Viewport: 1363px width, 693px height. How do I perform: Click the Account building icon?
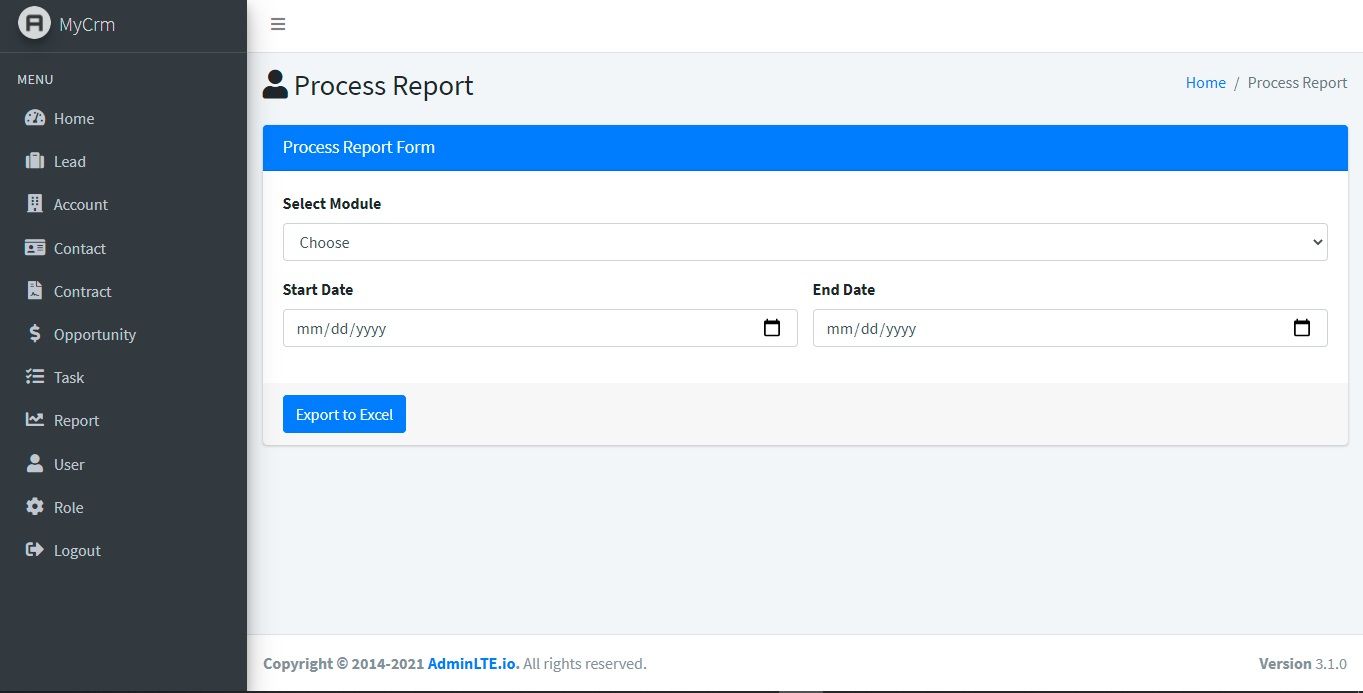coord(35,204)
